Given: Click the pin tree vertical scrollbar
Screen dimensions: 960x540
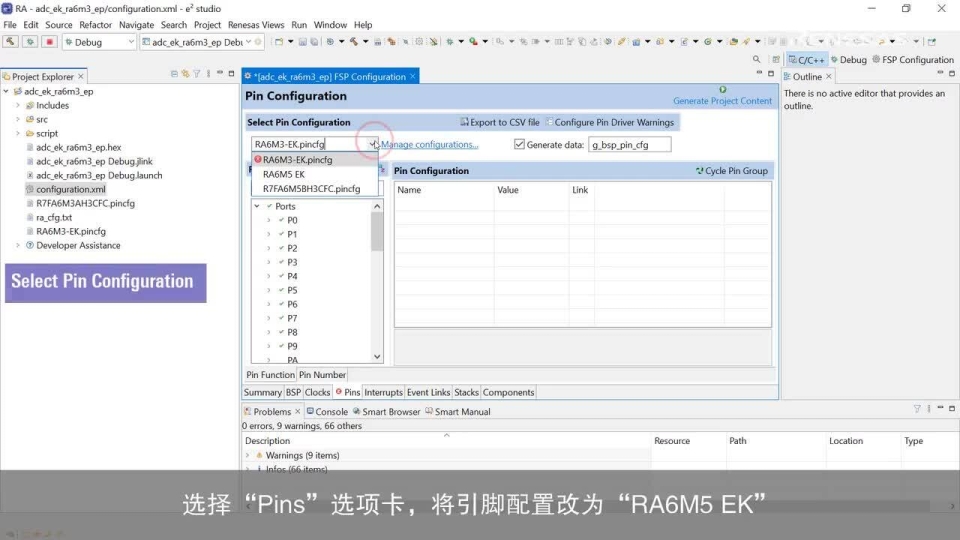Looking at the screenshot, I should tap(377, 280).
